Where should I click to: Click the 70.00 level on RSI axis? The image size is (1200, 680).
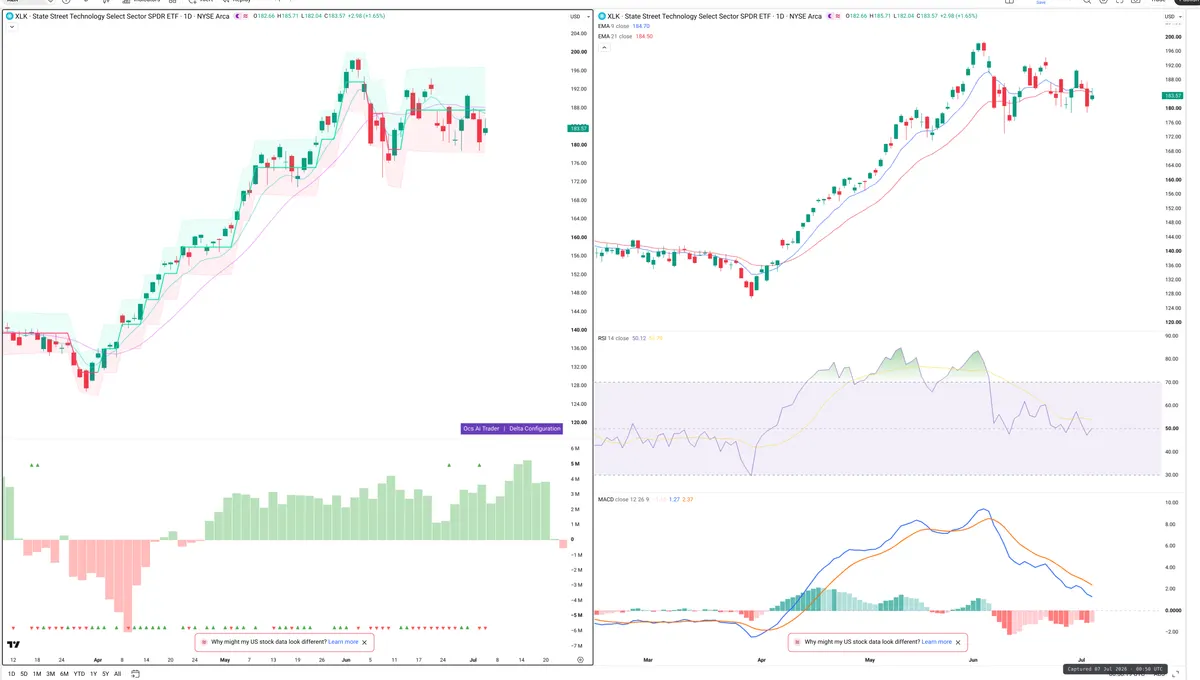tap(1172, 383)
